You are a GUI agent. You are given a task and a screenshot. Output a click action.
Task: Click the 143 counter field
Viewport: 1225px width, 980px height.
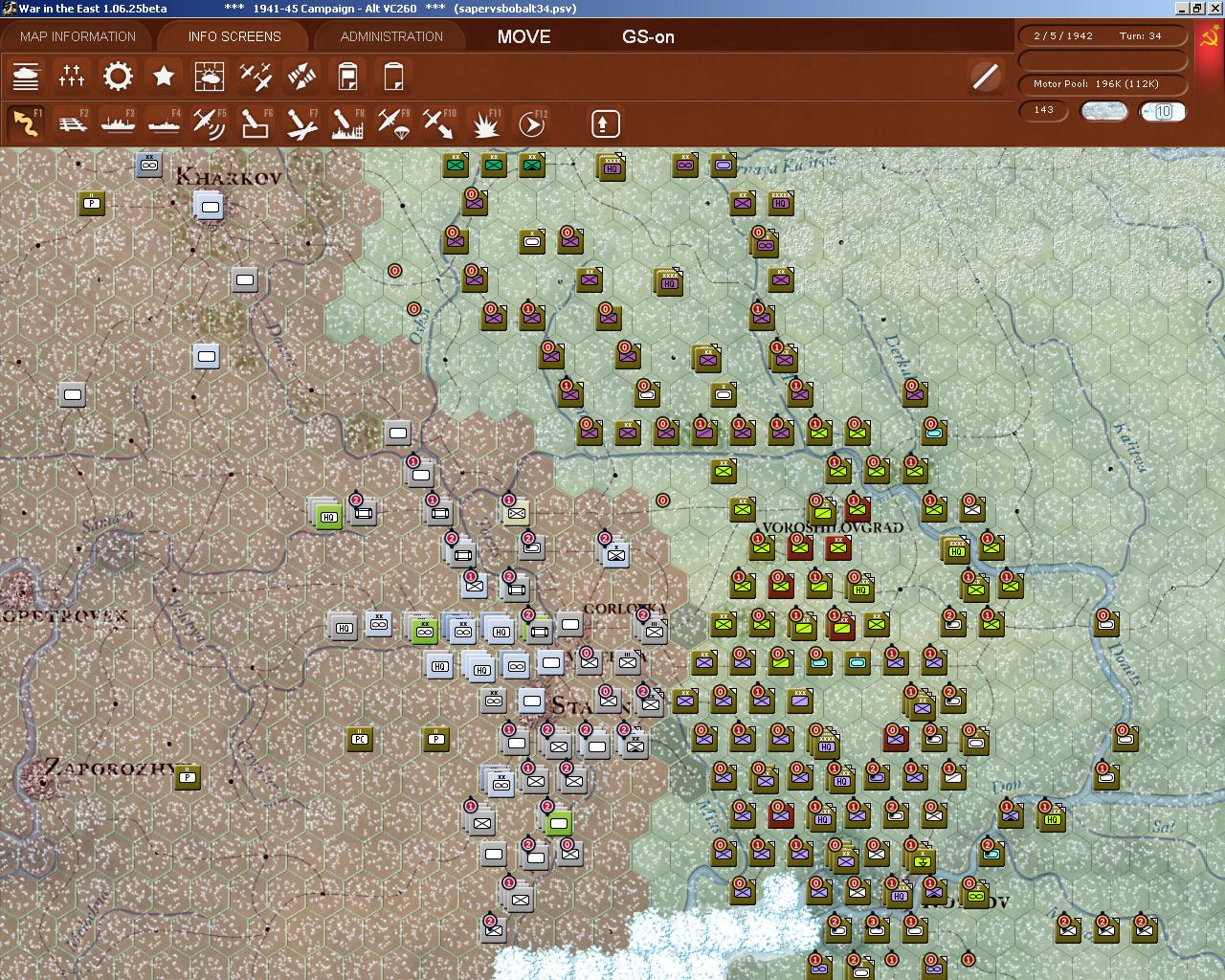click(x=1044, y=111)
